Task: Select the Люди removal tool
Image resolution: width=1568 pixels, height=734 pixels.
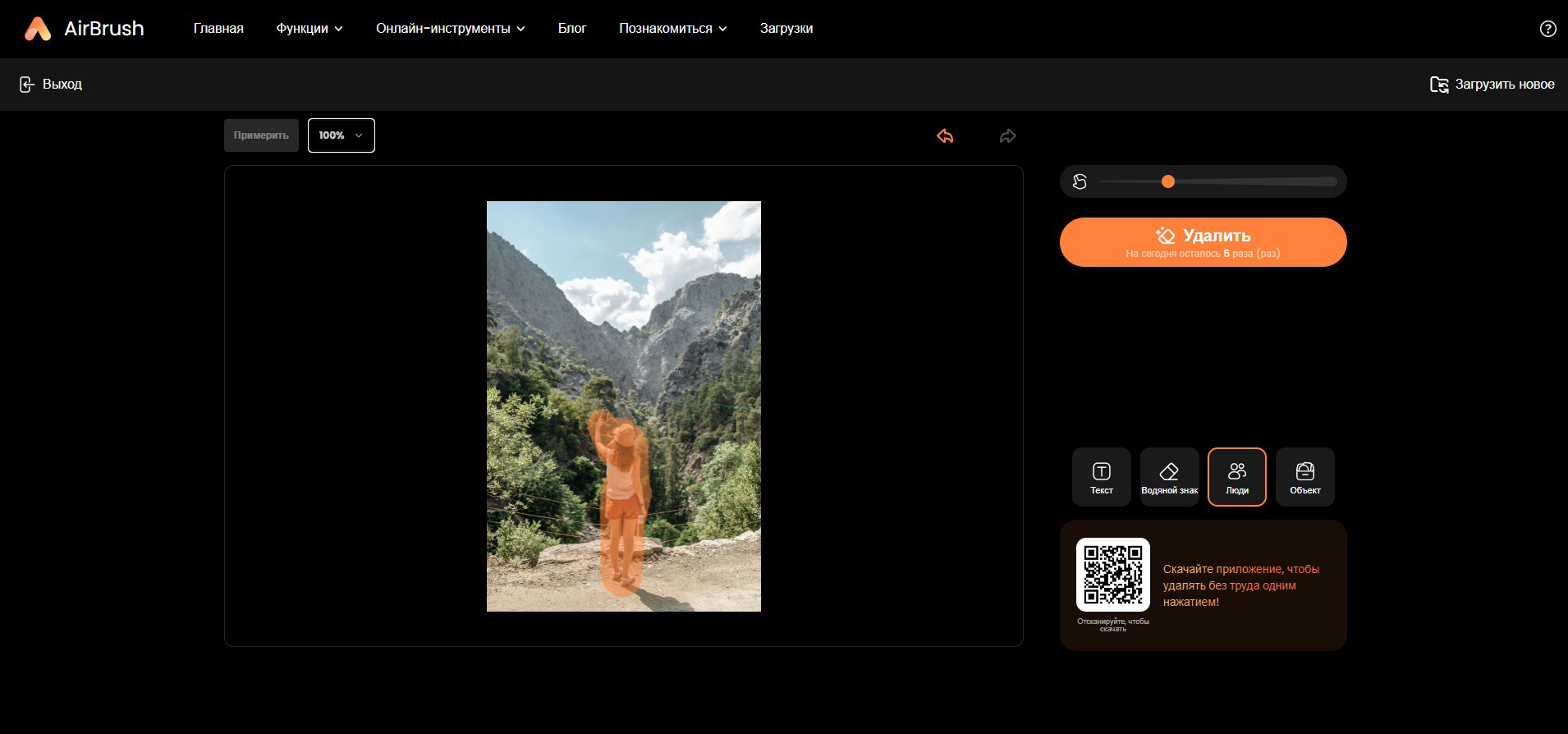Action: (x=1237, y=477)
